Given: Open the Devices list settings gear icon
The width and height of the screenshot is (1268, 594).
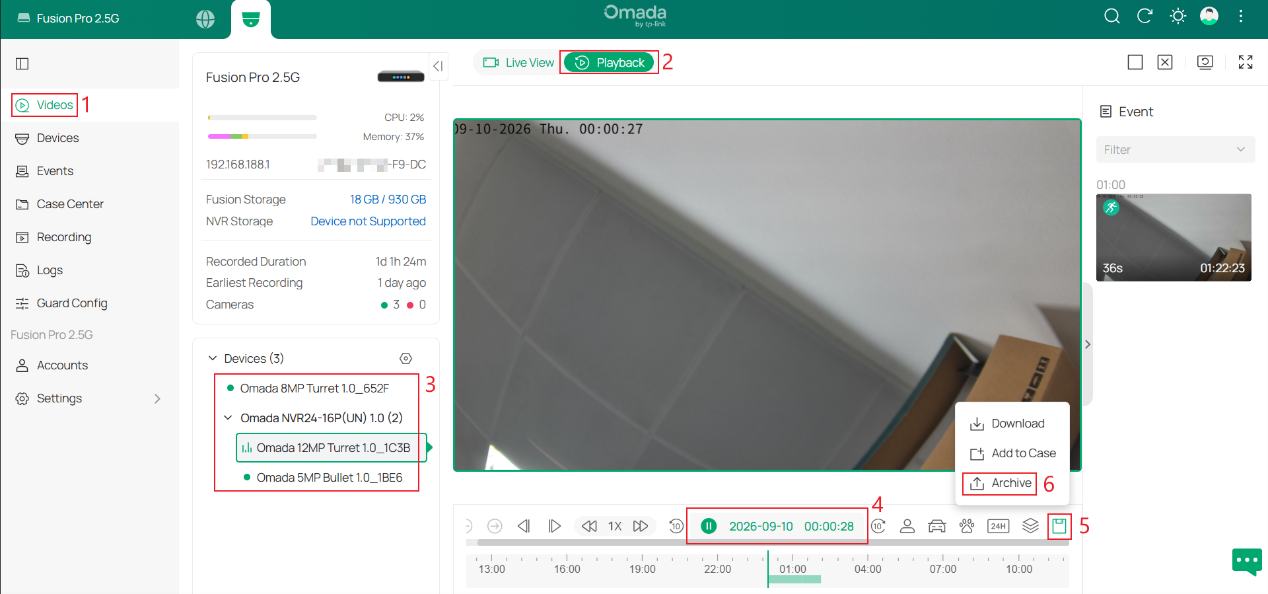Looking at the screenshot, I should [x=405, y=358].
